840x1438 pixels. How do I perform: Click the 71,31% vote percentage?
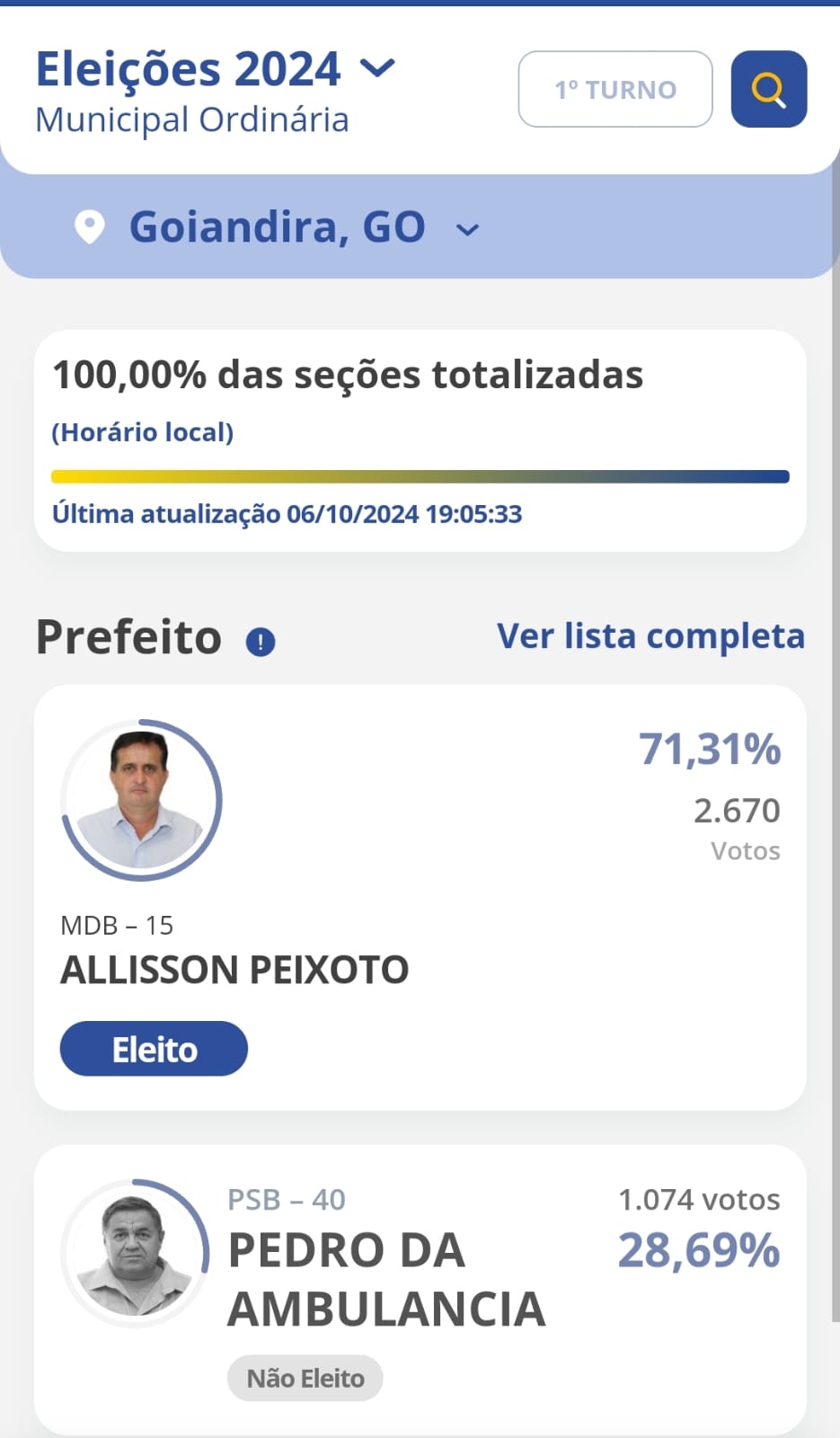(x=710, y=749)
